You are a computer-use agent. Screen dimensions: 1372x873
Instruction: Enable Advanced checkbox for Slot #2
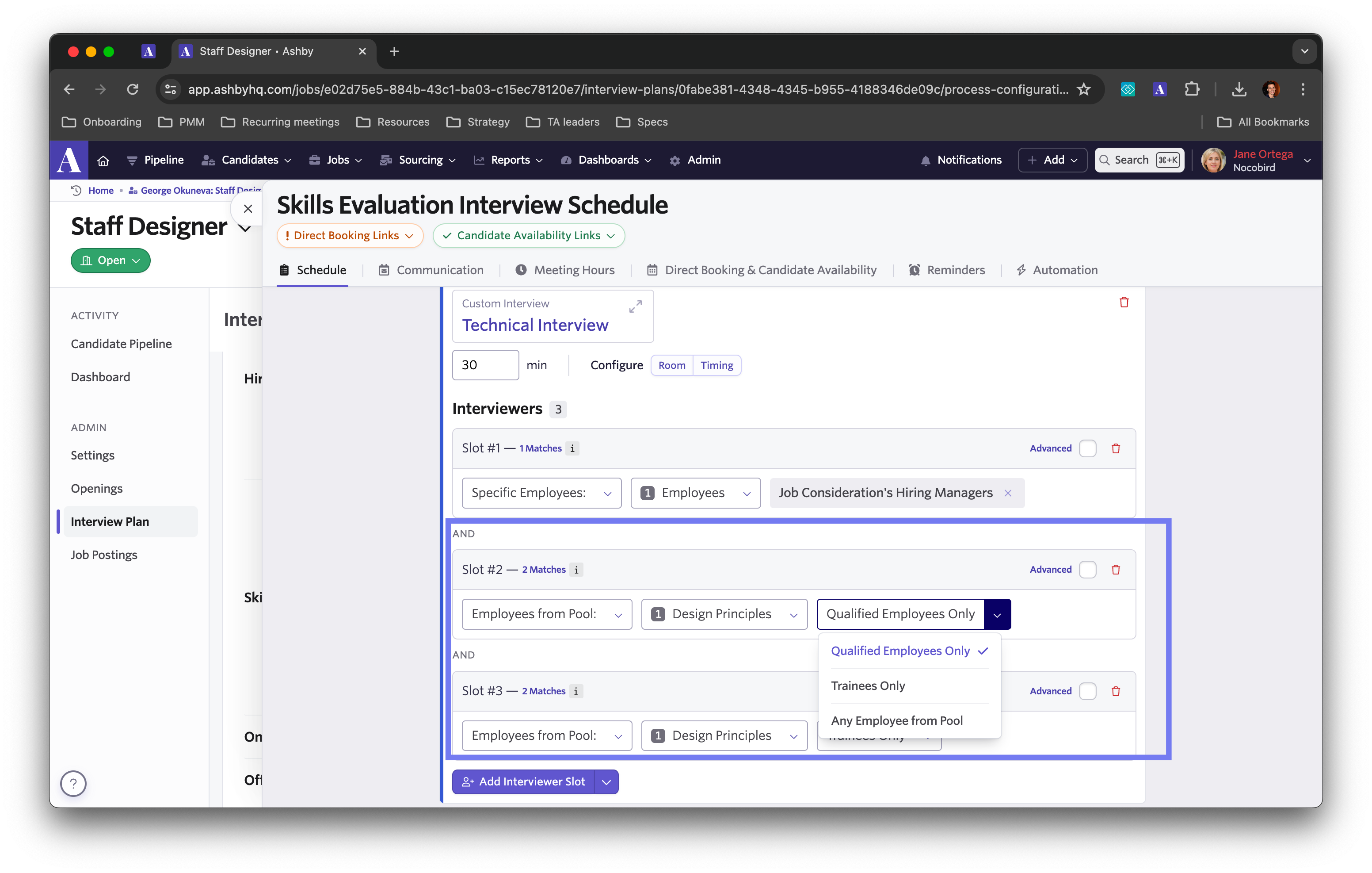[x=1087, y=569]
